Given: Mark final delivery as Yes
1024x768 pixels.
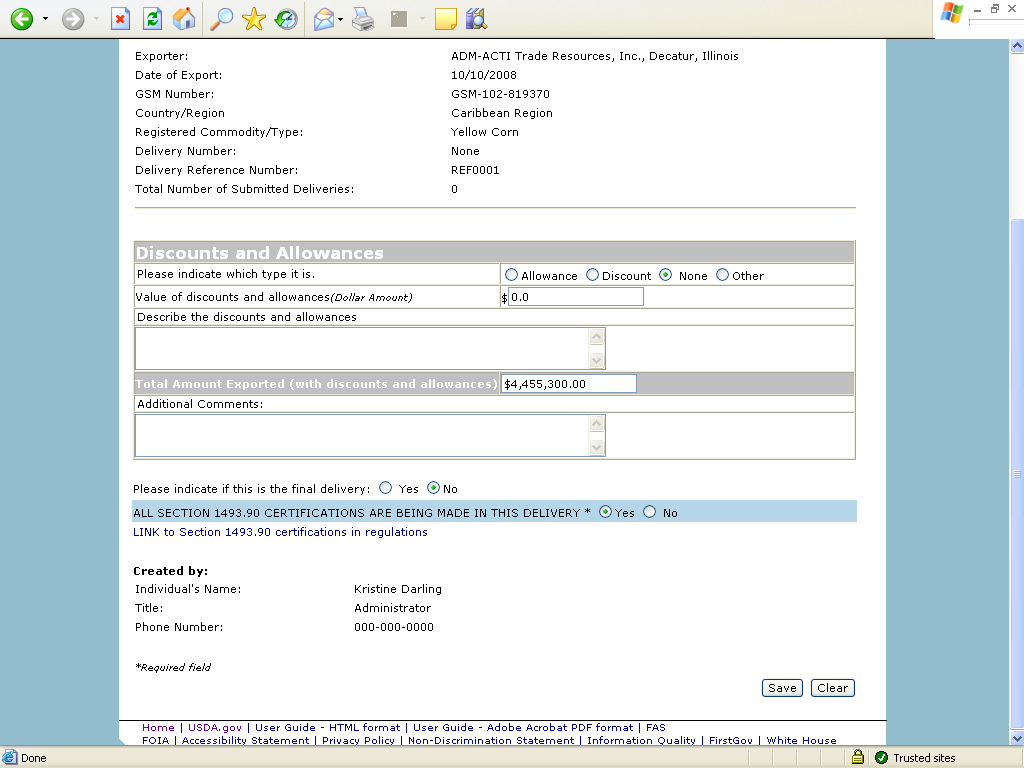Looking at the screenshot, I should tap(385, 488).
